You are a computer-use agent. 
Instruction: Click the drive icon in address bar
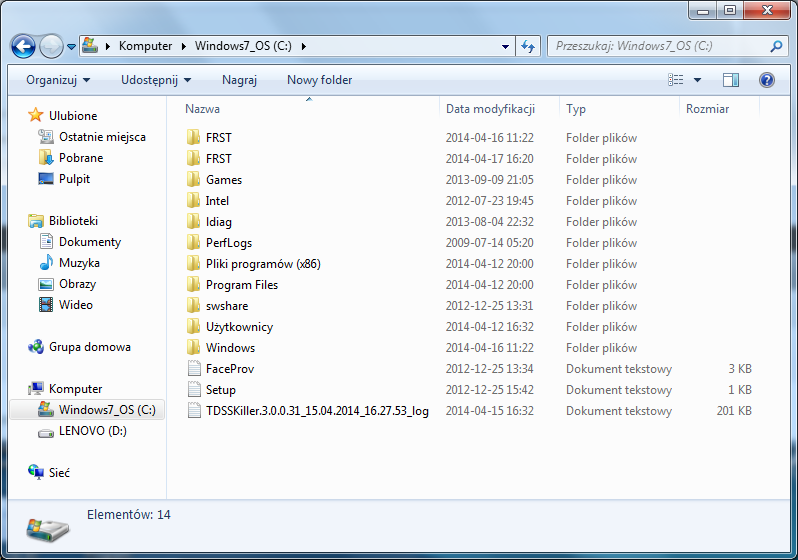point(90,45)
